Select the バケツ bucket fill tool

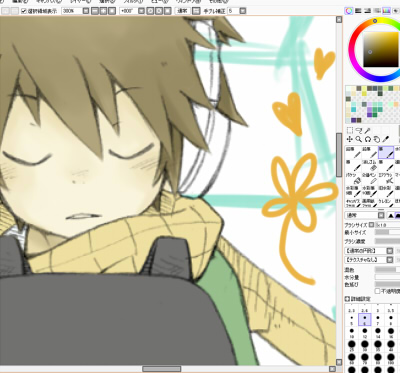pyautogui.click(x=353, y=178)
